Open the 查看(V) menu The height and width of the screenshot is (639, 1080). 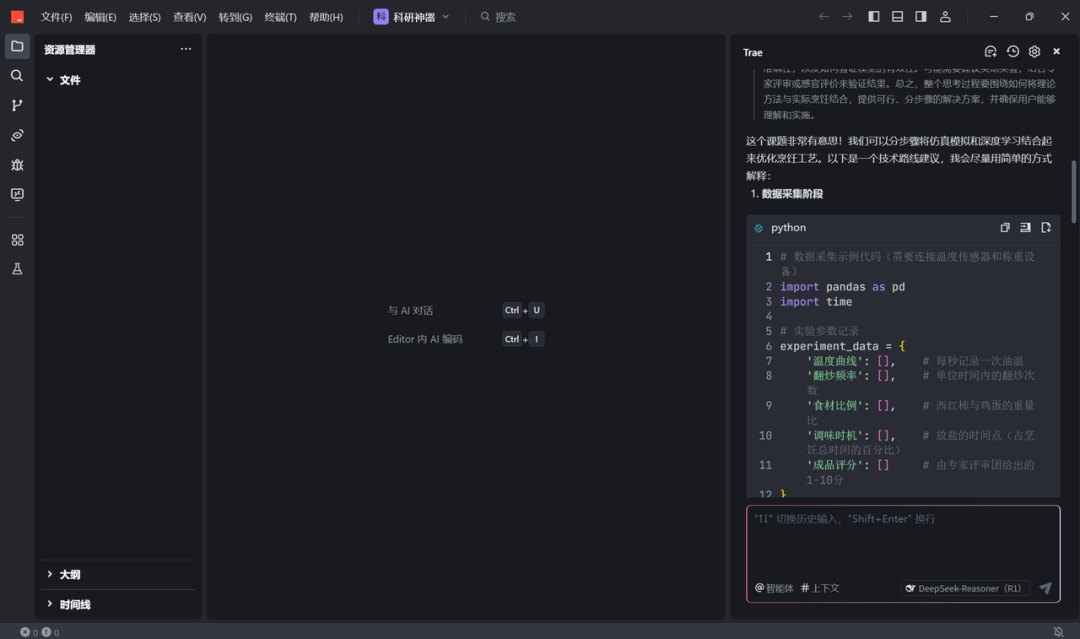click(189, 17)
